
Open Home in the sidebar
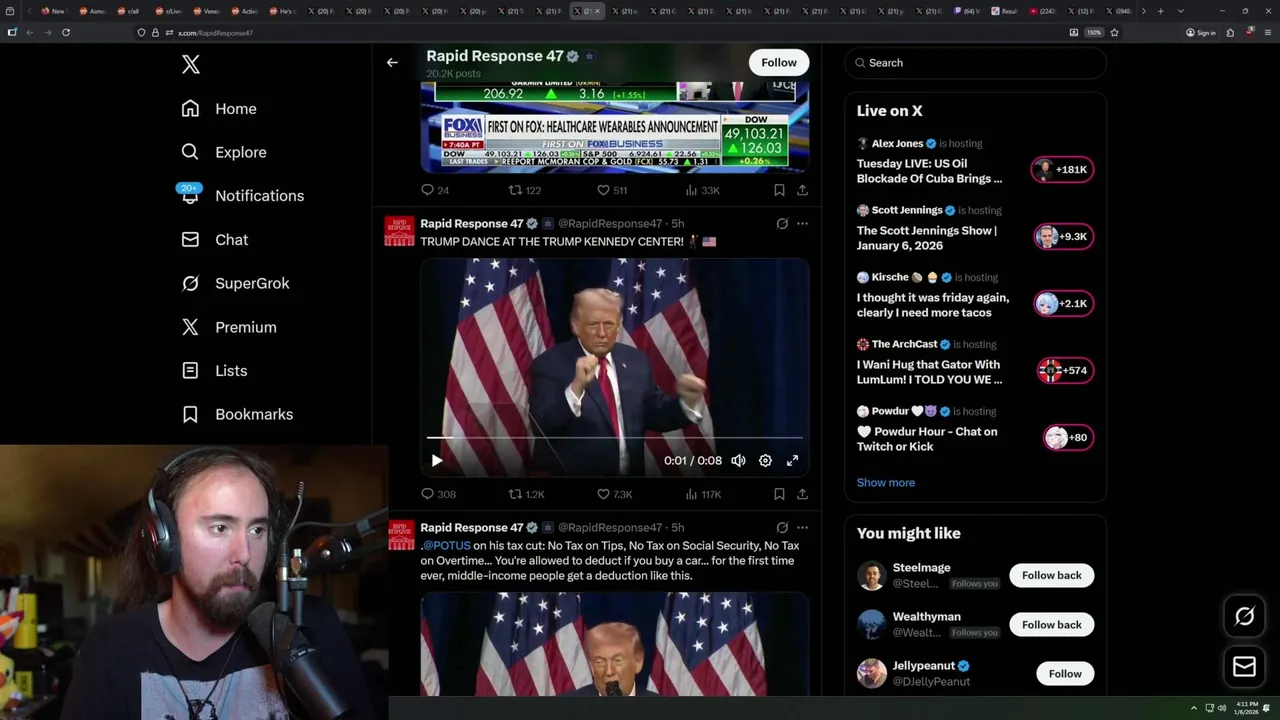pyautogui.click(x=219, y=109)
